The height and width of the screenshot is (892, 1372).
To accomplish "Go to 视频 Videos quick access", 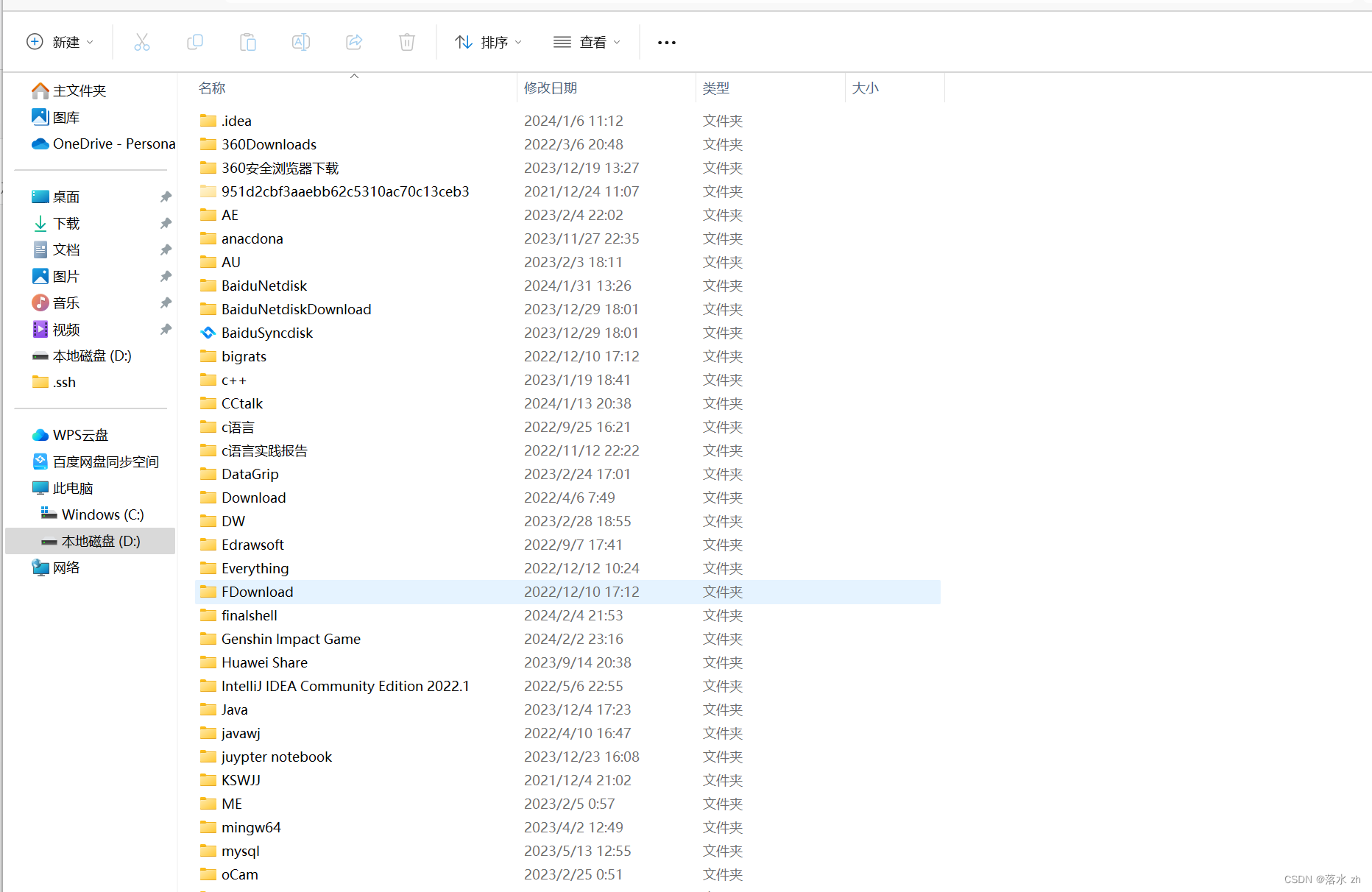I will tap(56, 329).
